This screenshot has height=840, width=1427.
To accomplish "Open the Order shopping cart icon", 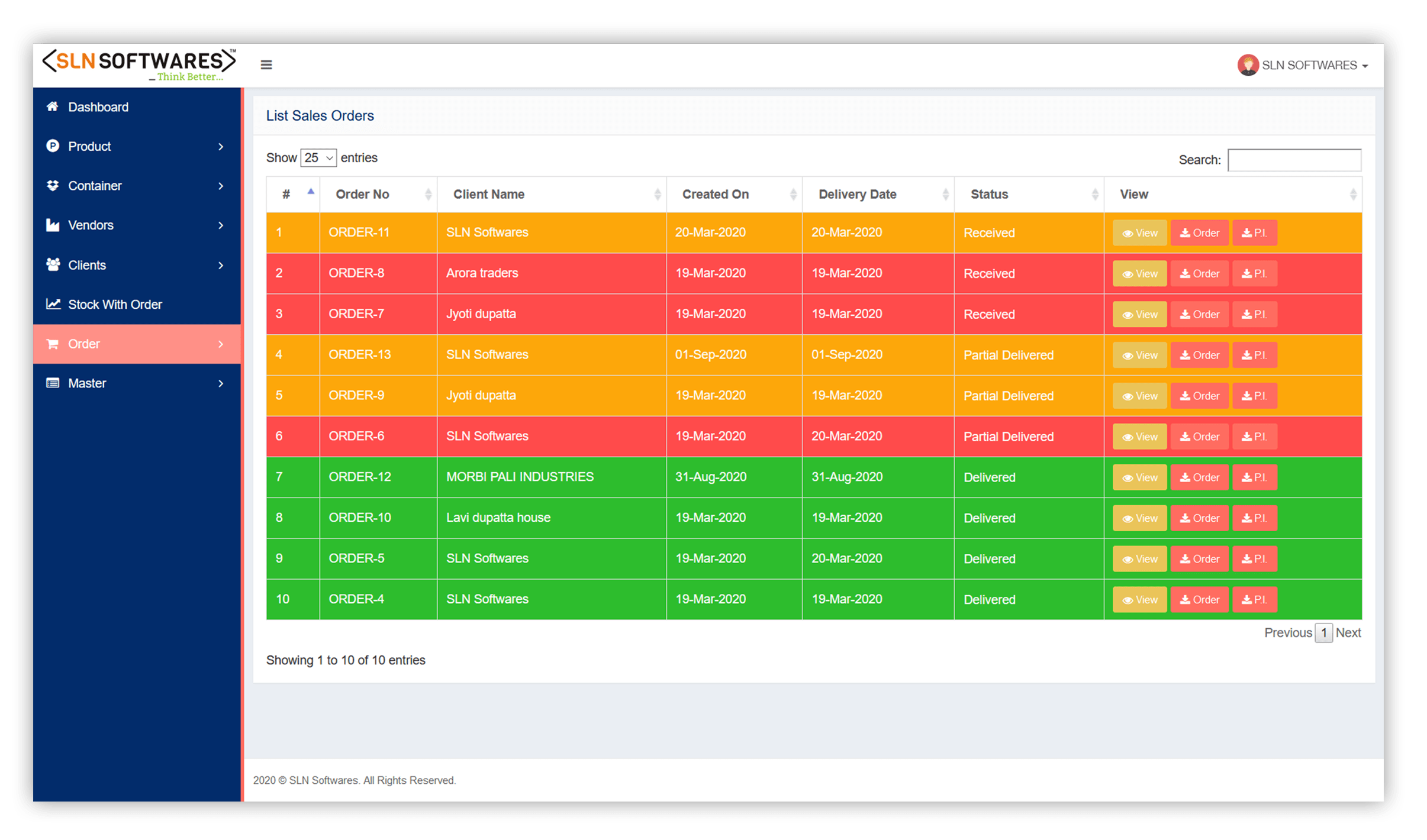I will 52,344.
